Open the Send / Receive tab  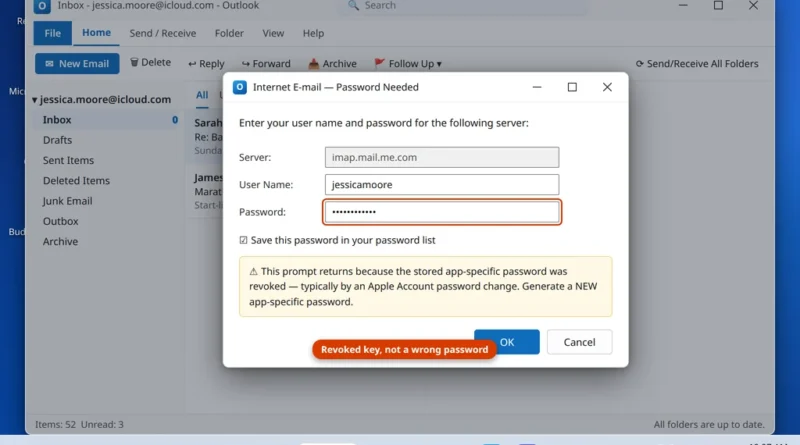pyautogui.click(x=163, y=33)
